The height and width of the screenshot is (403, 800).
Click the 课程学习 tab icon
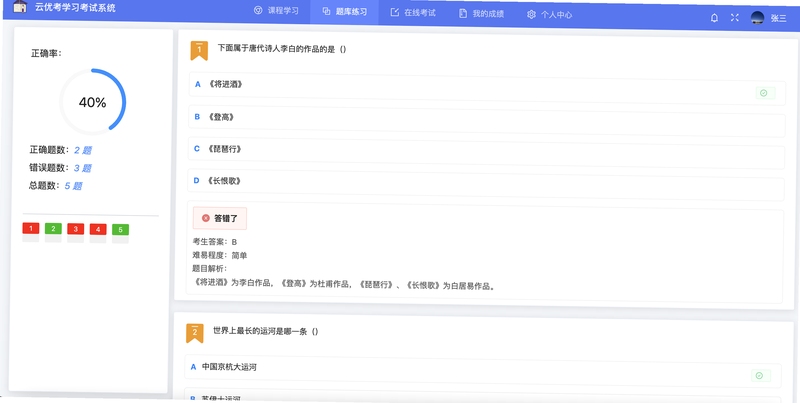click(x=258, y=11)
